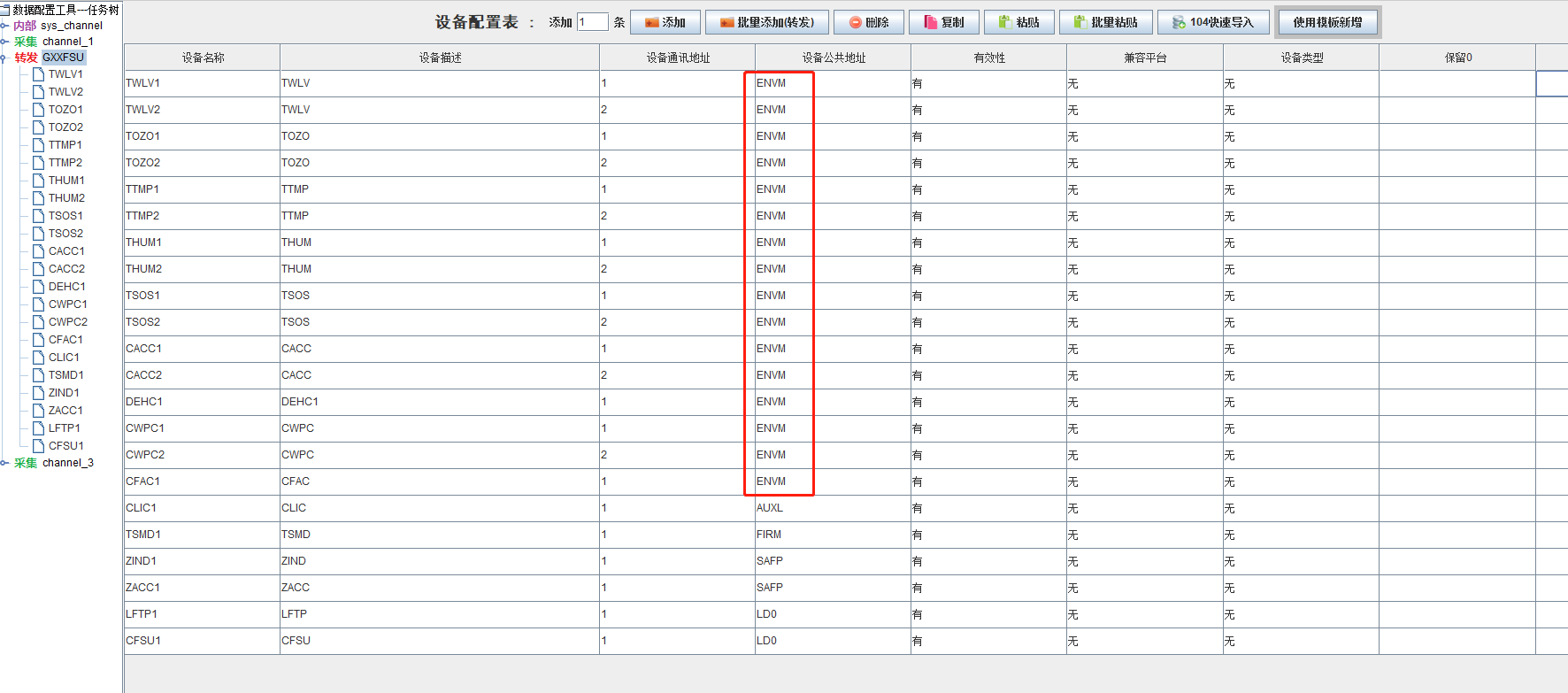Click the file icon next to TOZO1
Viewport: 1568px width, 693px height.
38,110
